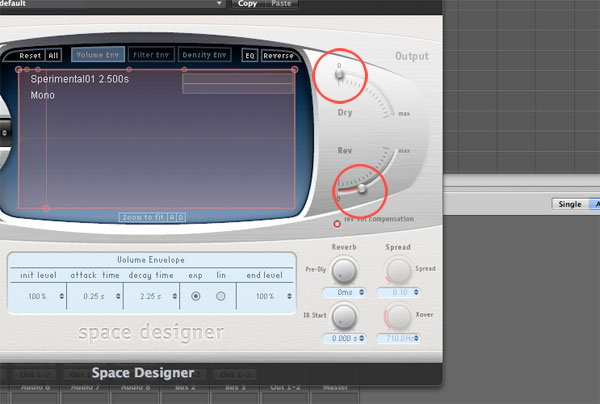Open the EQ view
The width and height of the screenshot is (600, 404).
pyautogui.click(x=250, y=55)
